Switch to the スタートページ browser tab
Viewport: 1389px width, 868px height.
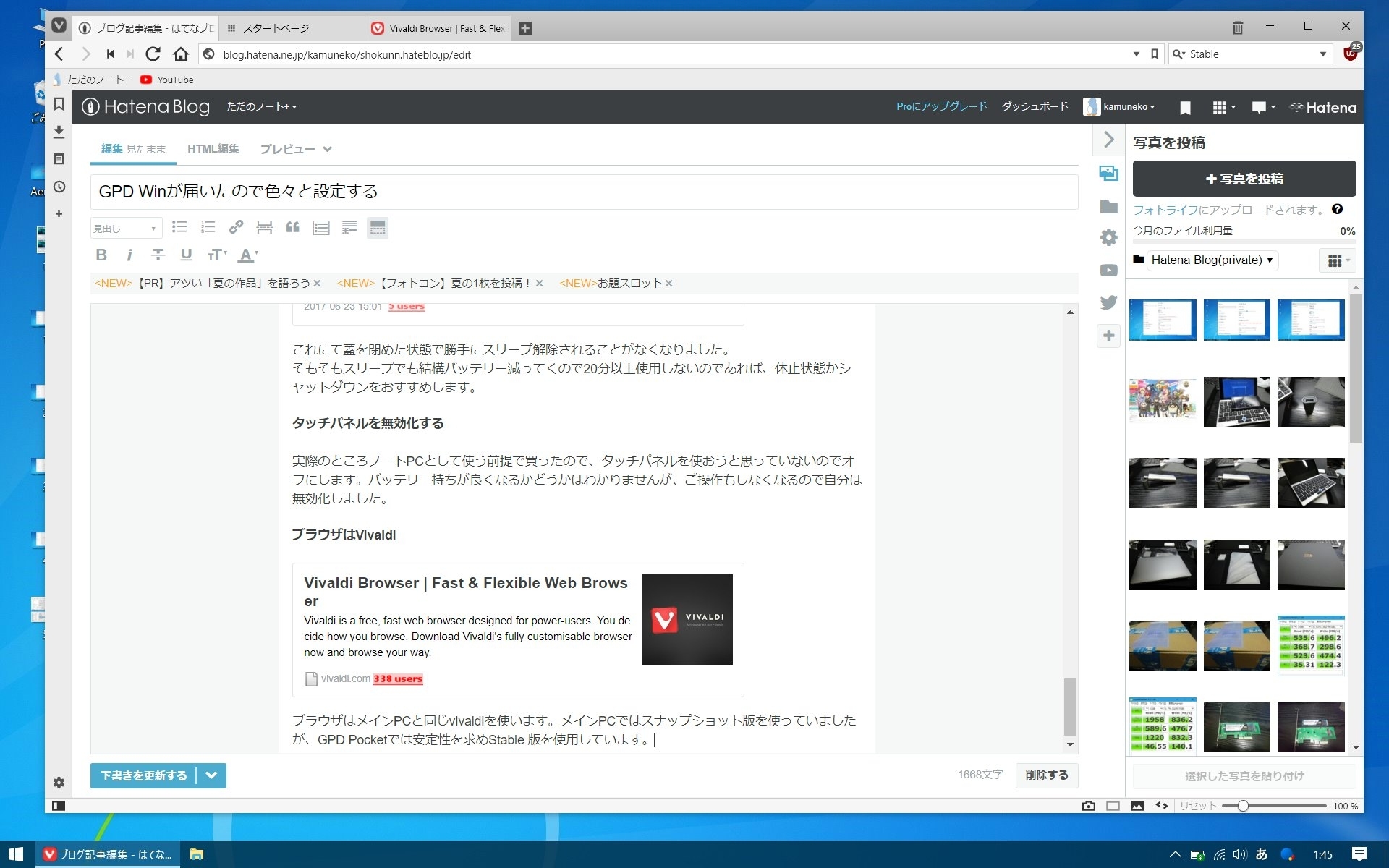(279, 28)
